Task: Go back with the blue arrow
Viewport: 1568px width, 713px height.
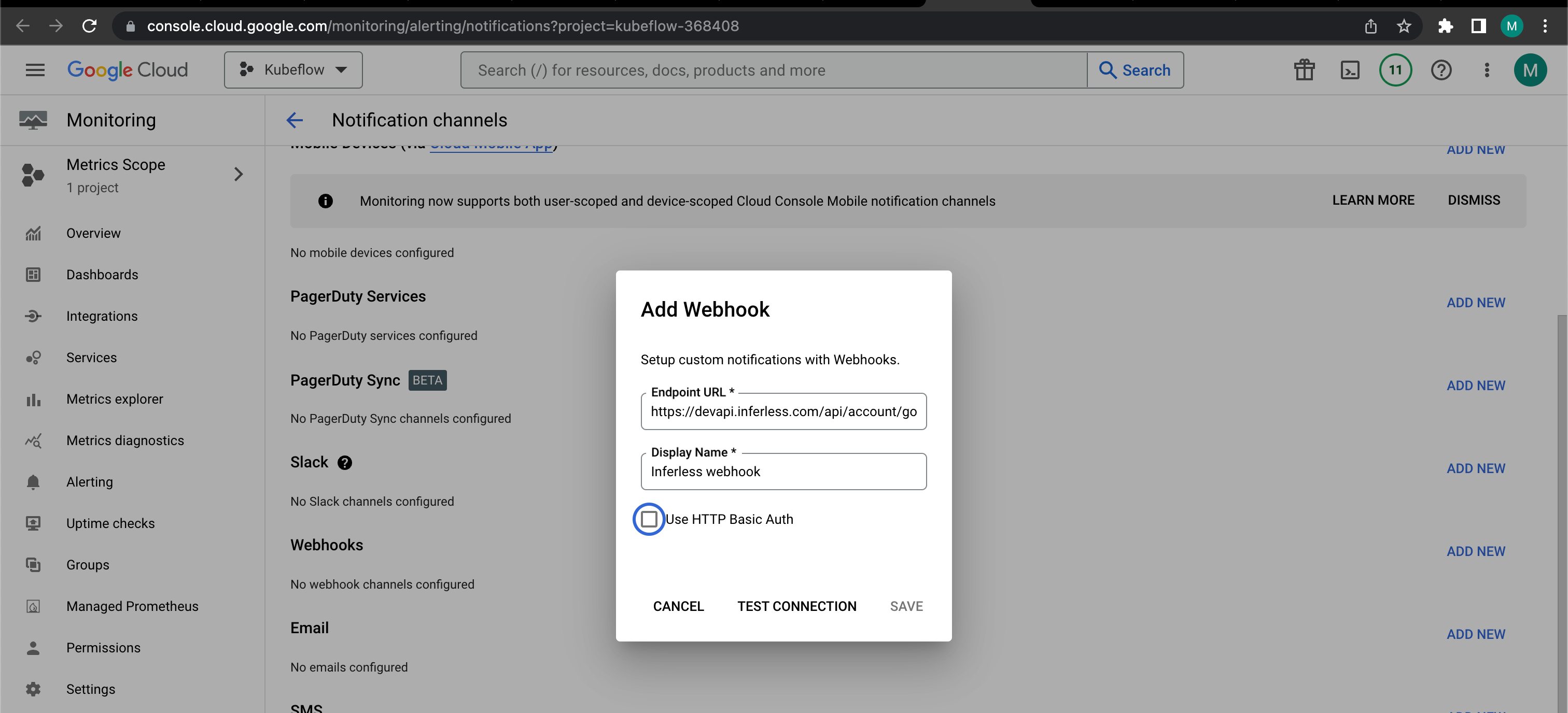Action: 295,120
